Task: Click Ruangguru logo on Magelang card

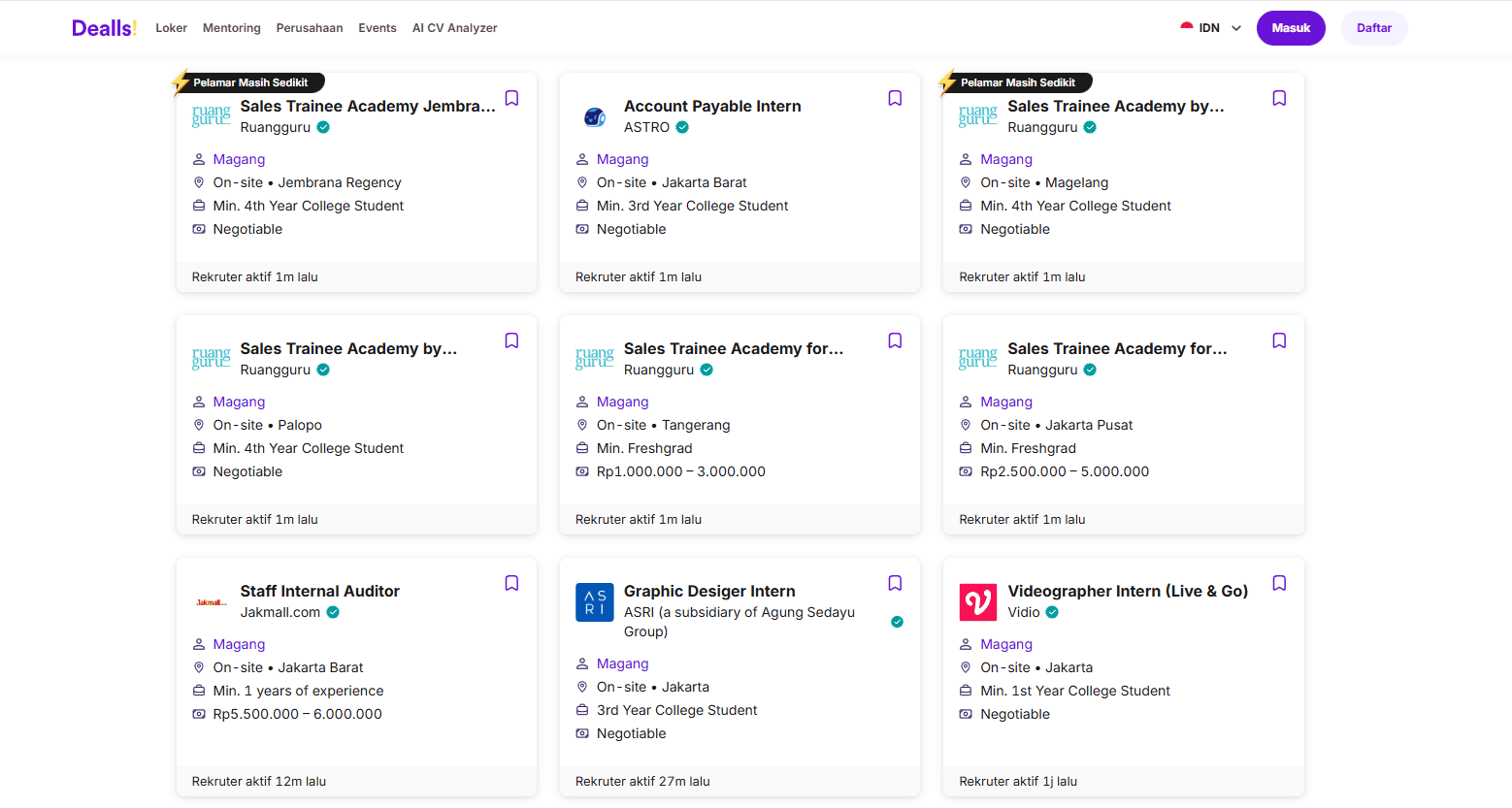Action: point(978,116)
